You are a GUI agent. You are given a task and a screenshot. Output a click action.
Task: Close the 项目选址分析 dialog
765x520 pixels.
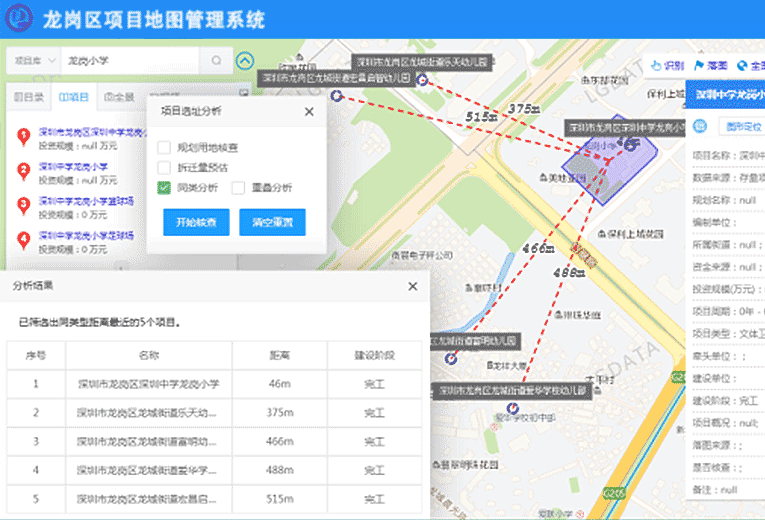pyautogui.click(x=309, y=112)
